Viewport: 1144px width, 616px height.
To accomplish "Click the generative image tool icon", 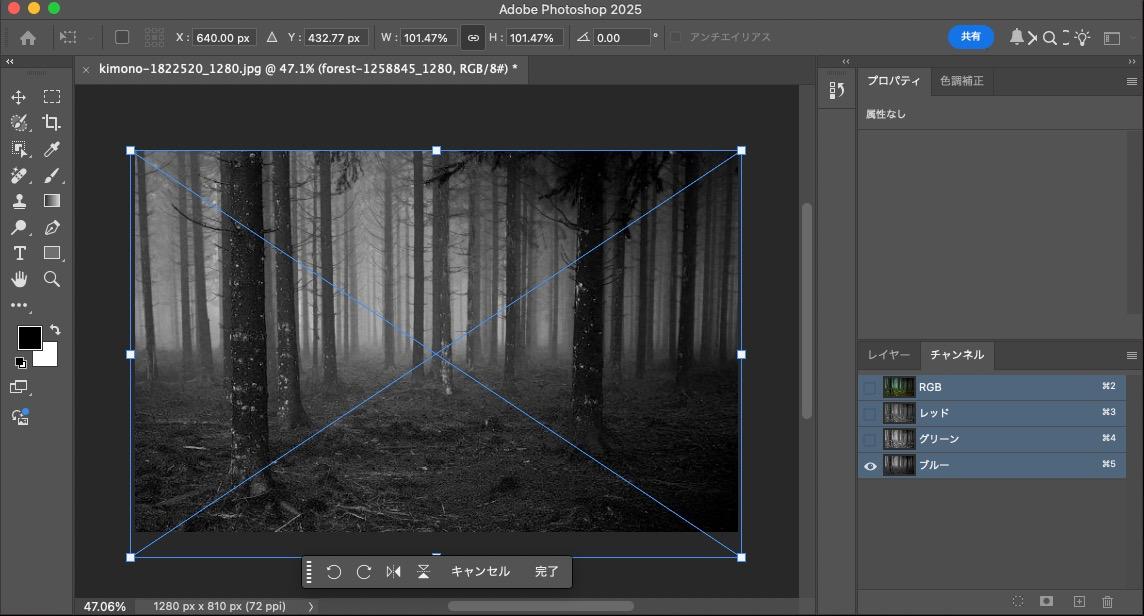I will [20, 417].
